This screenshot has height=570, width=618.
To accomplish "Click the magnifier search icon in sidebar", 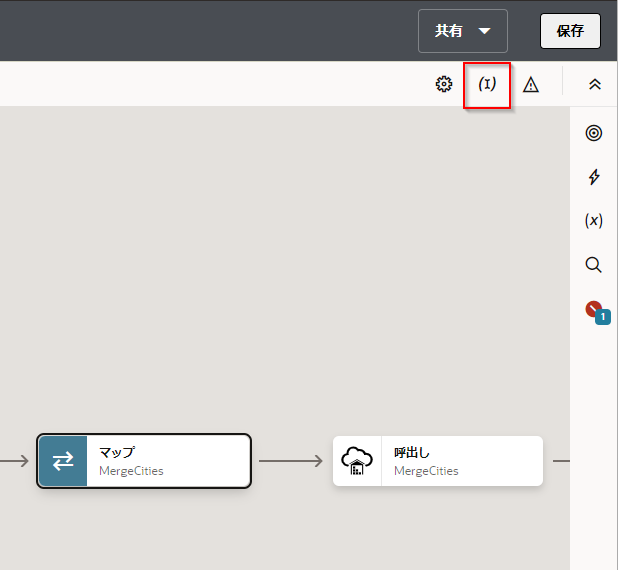I will [x=594, y=265].
